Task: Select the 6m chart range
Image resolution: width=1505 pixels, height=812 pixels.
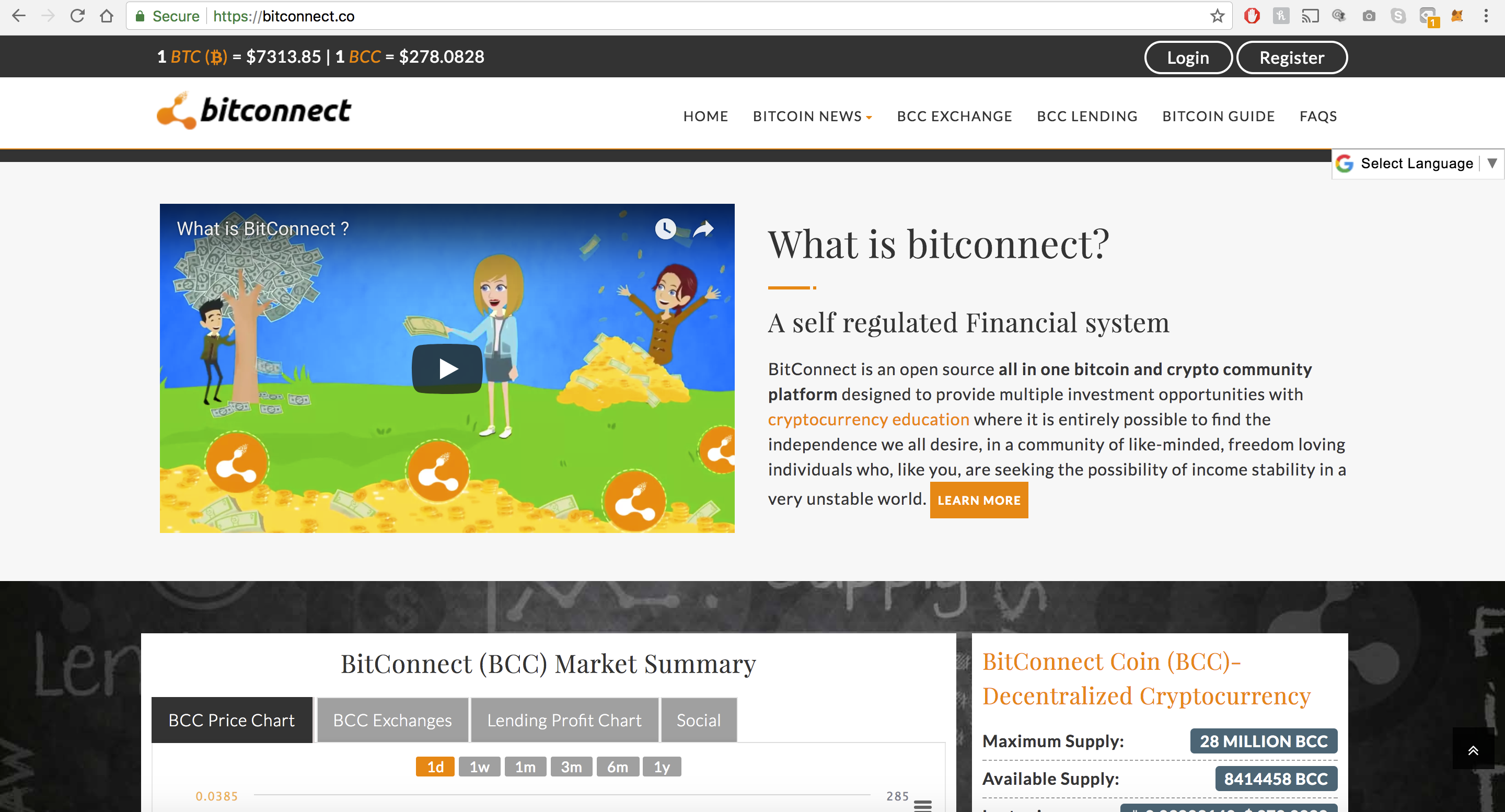Action: 617,767
